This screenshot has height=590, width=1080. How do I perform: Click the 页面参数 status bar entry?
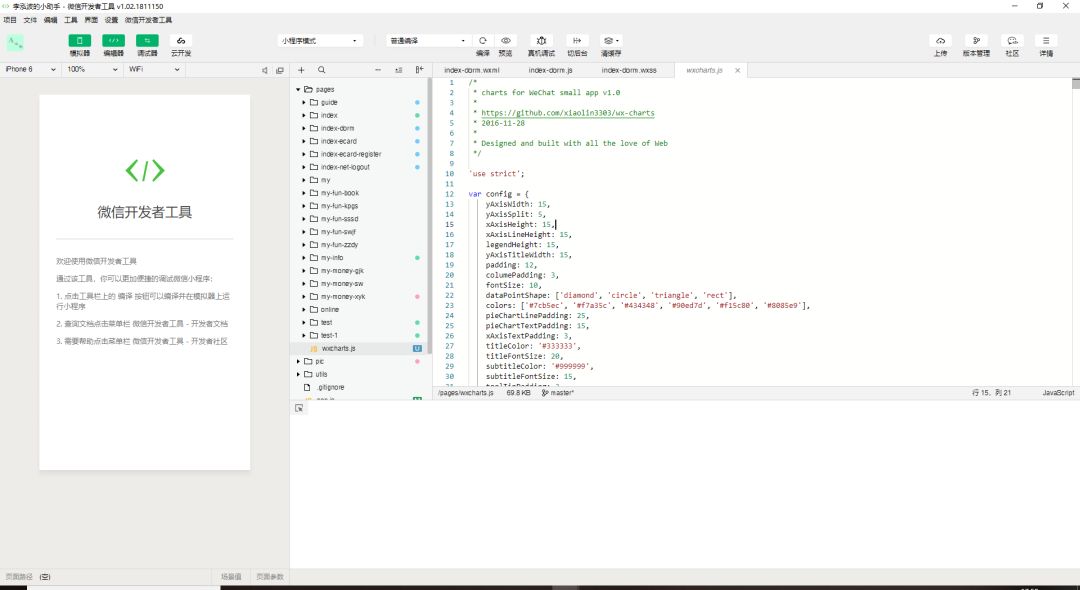(x=269, y=577)
